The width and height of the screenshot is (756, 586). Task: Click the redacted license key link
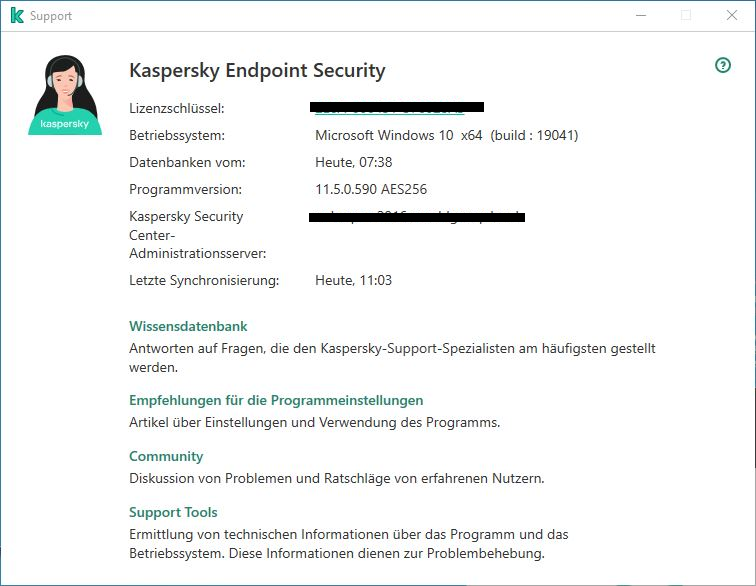pyautogui.click(x=398, y=107)
